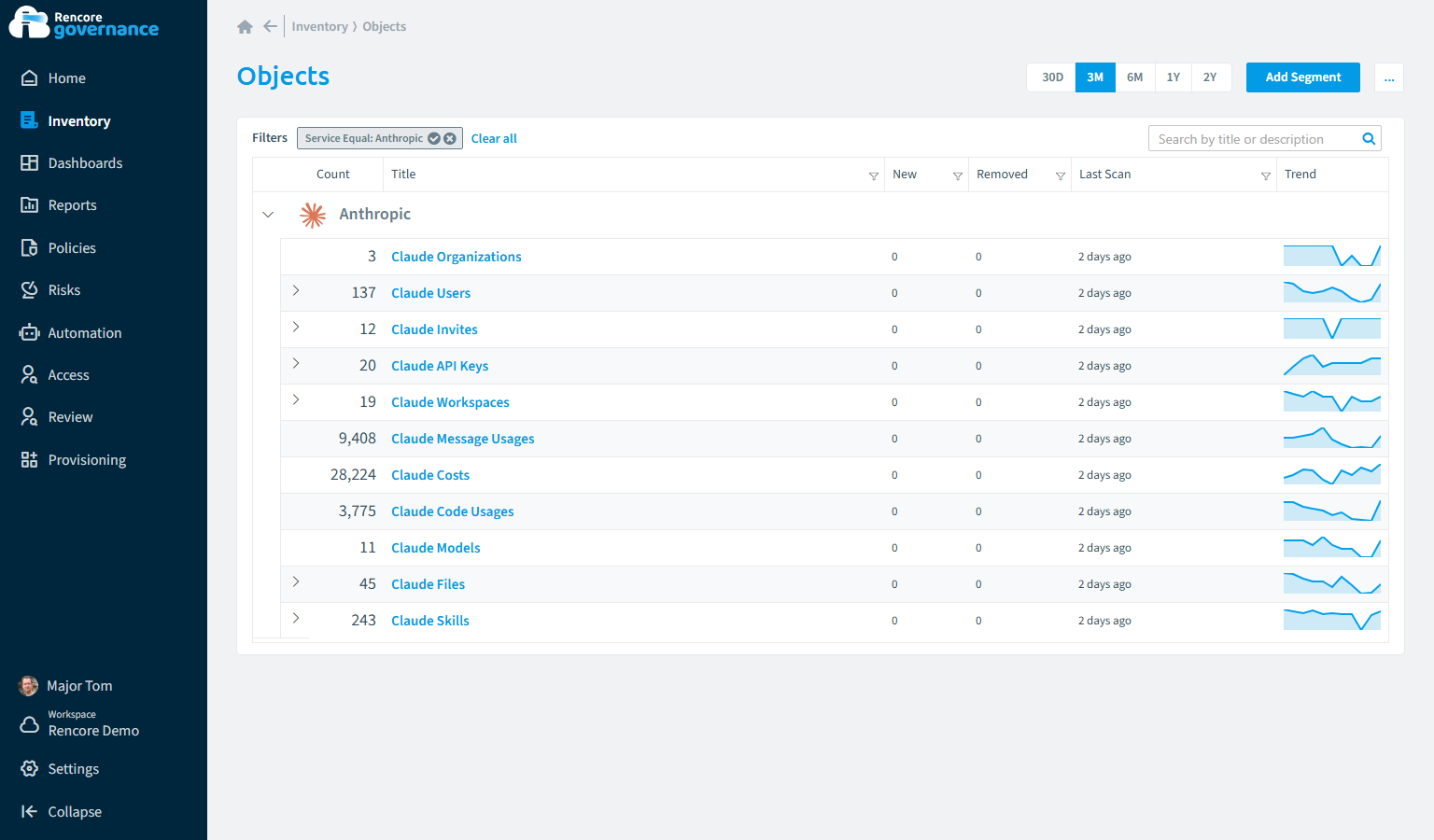Viewport: 1434px width, 840px height.
Task: Select the 6M time range
Action: [1134, 77]
